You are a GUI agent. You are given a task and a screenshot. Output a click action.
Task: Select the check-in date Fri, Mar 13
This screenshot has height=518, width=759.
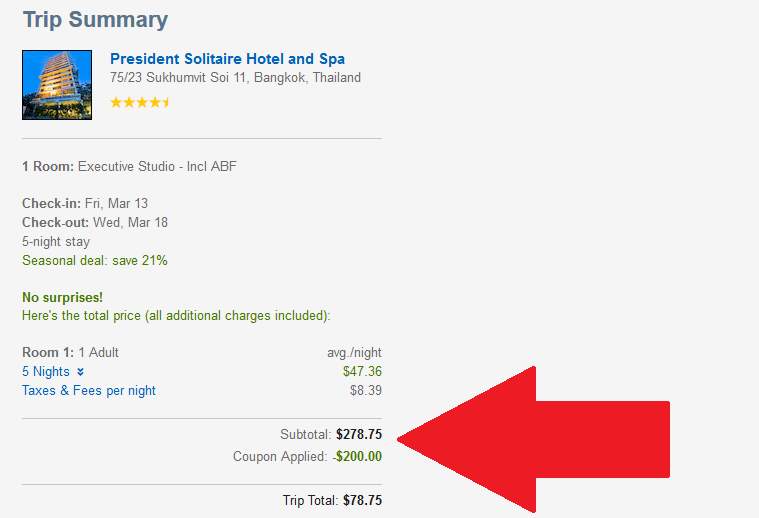pyautogui.click(x=116, y=203)
